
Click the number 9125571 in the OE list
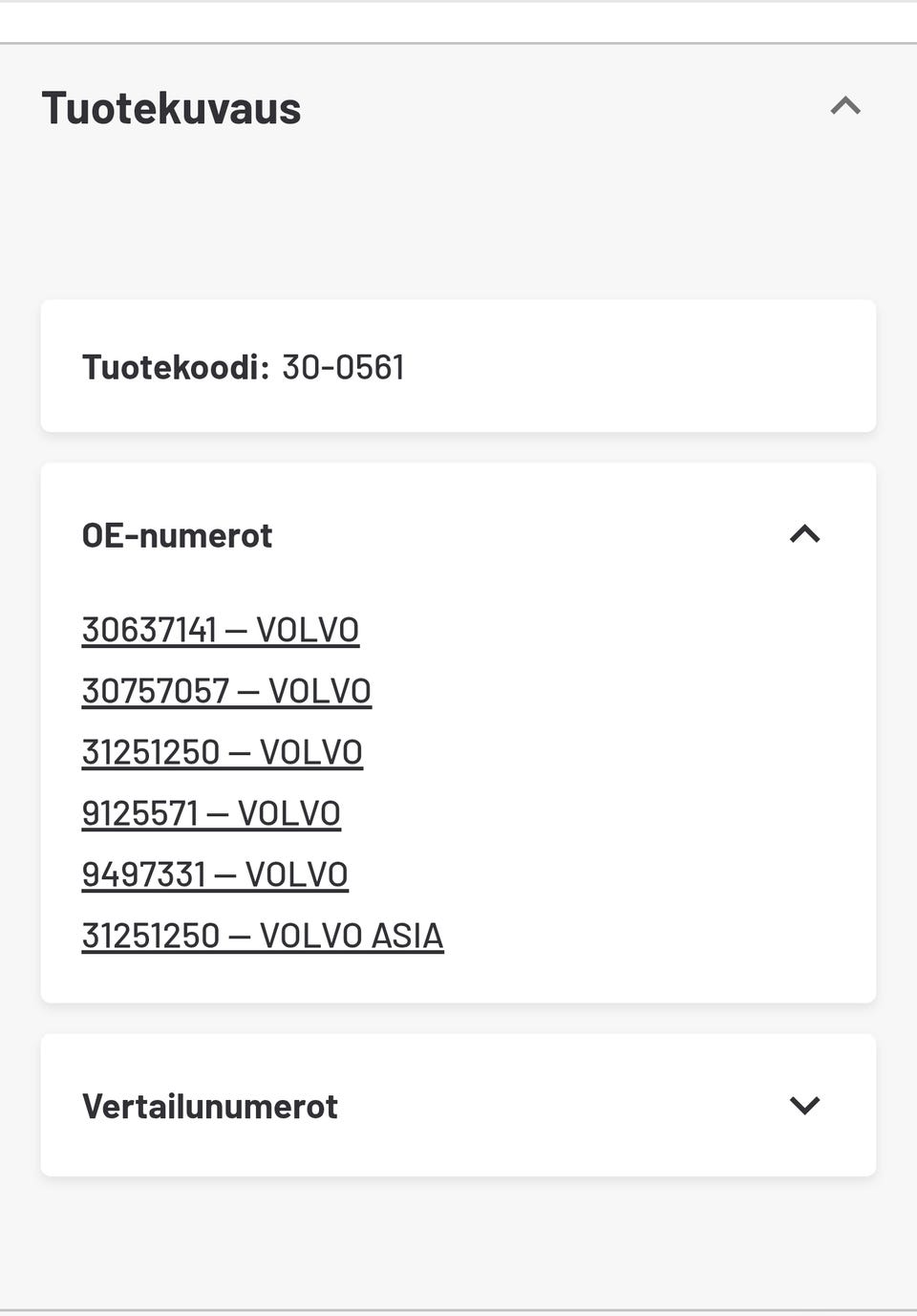coord(140,813)
